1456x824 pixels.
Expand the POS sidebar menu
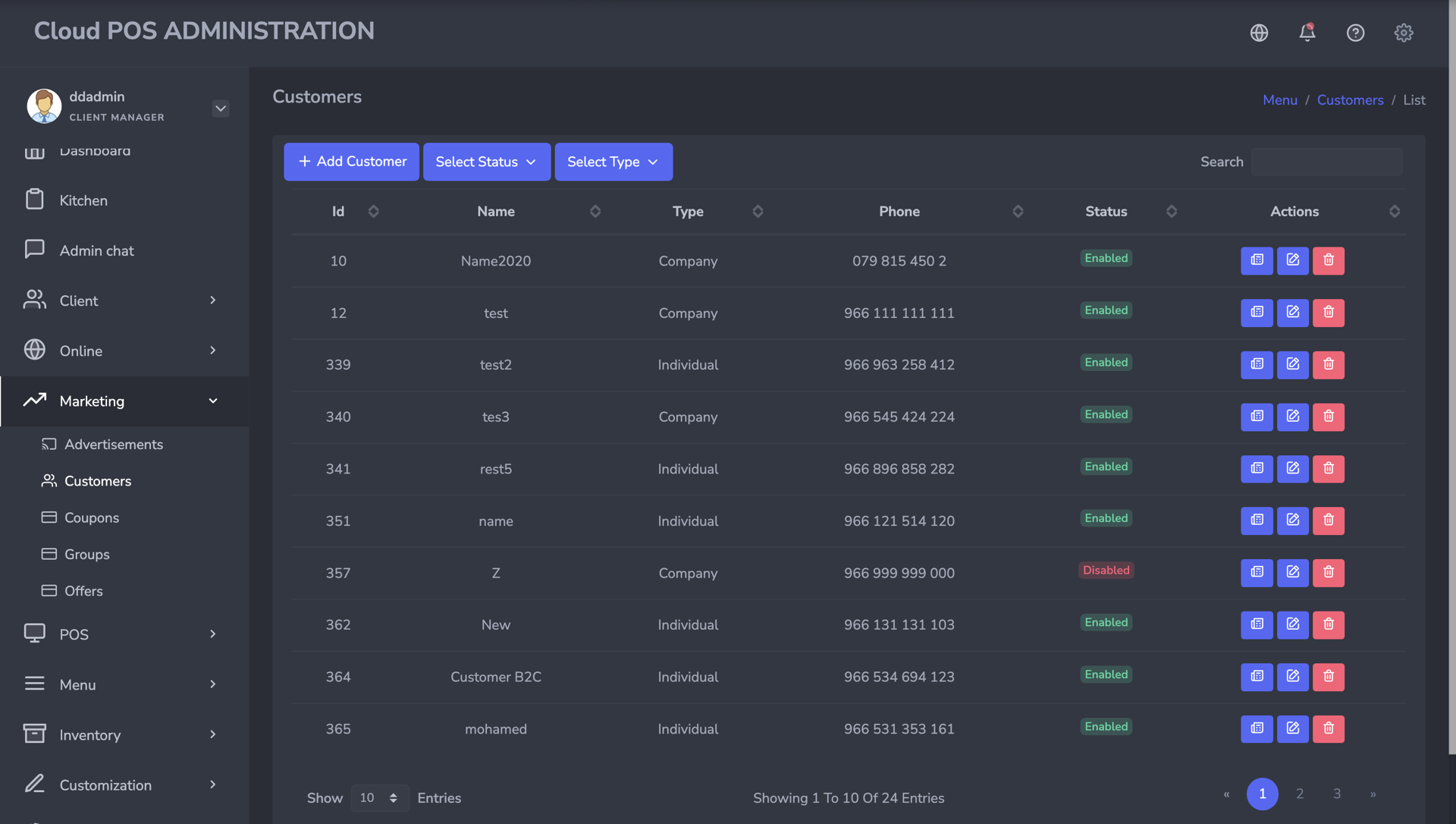pyautogui.click(x=124, y=634)
